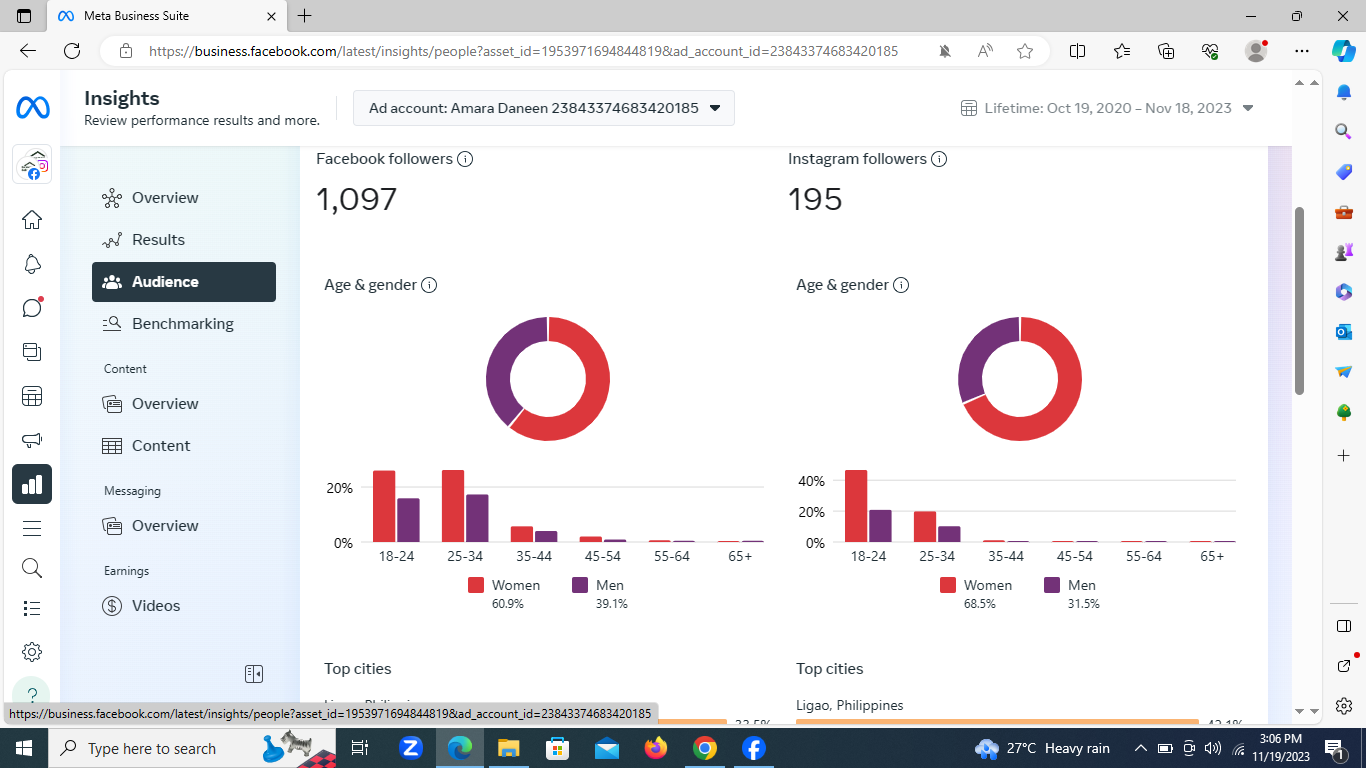
Task: Open the Lifetime date range dropdown
Action: pyautogui.click(x=1107, y=108)
